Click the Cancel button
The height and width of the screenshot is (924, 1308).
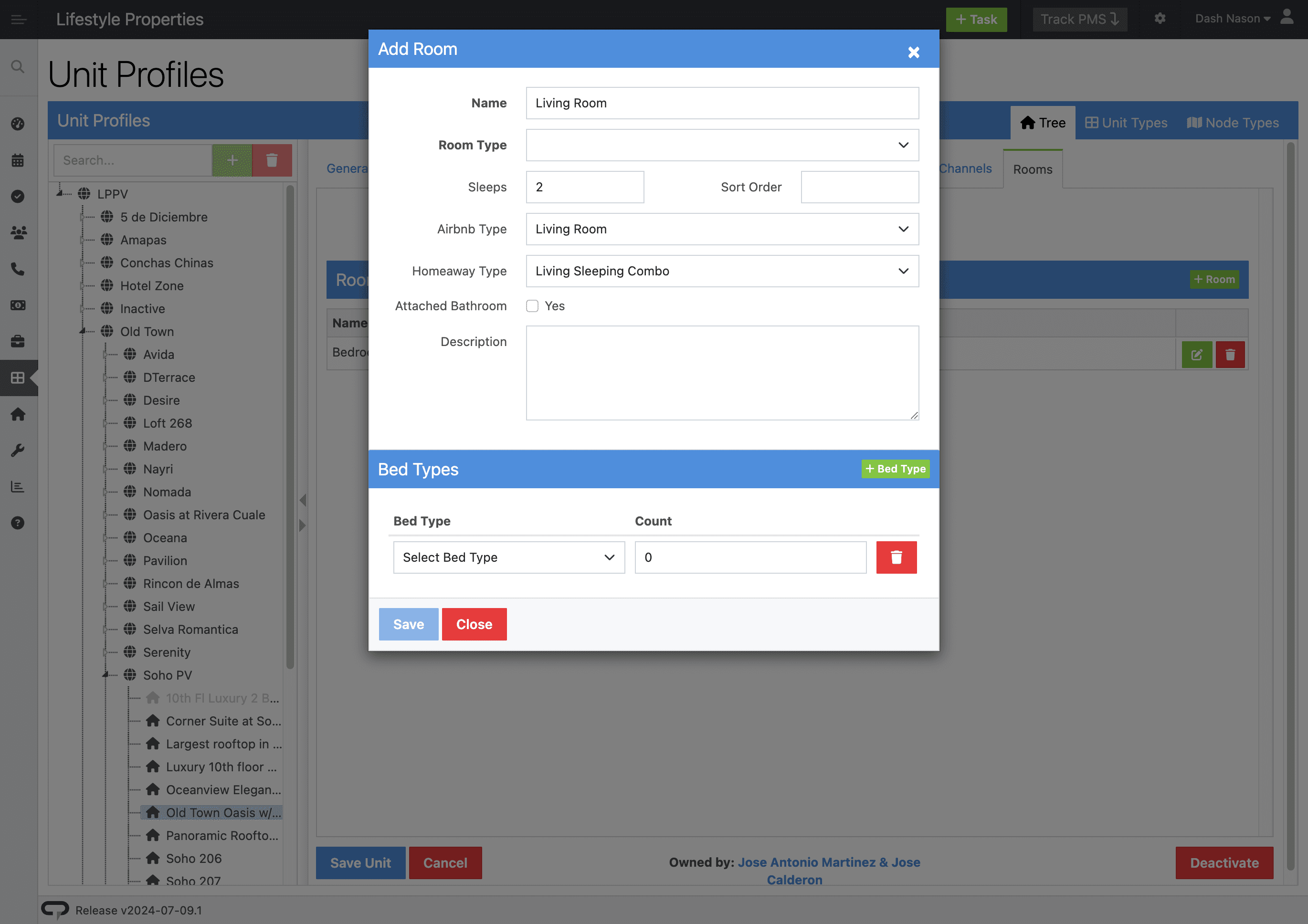[x=445, y=862]
